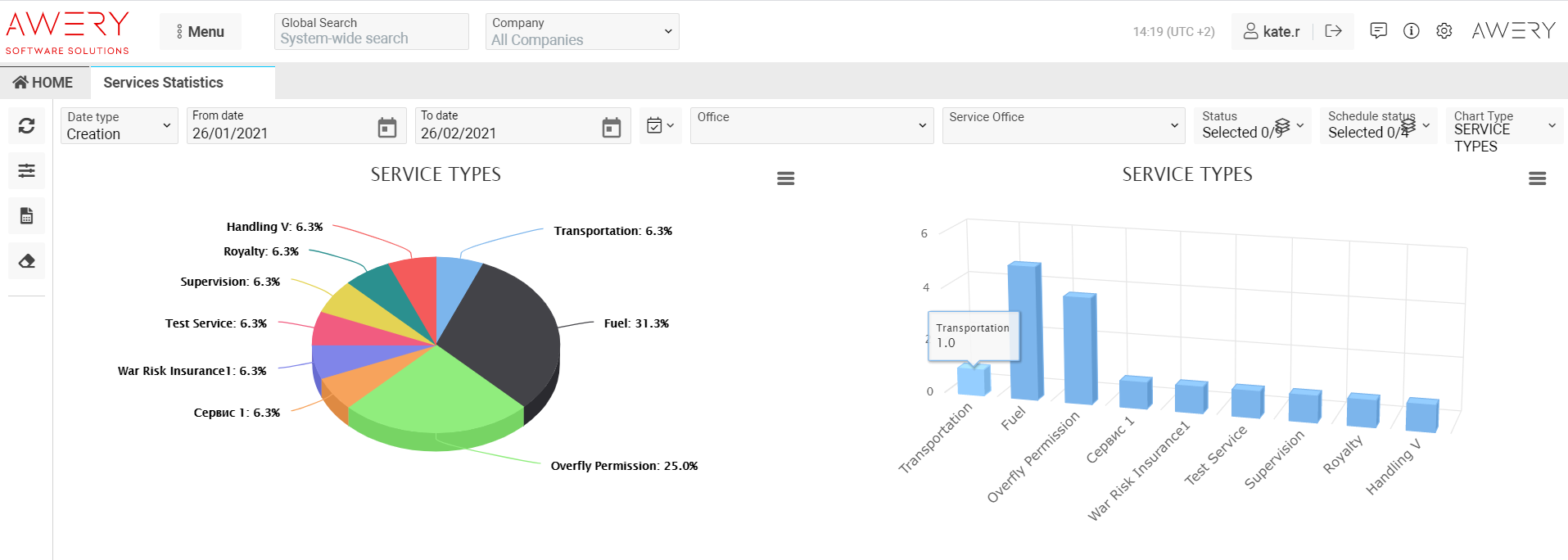Open the To date calendar picker
1568x560 pixels.
pos(612,127)
